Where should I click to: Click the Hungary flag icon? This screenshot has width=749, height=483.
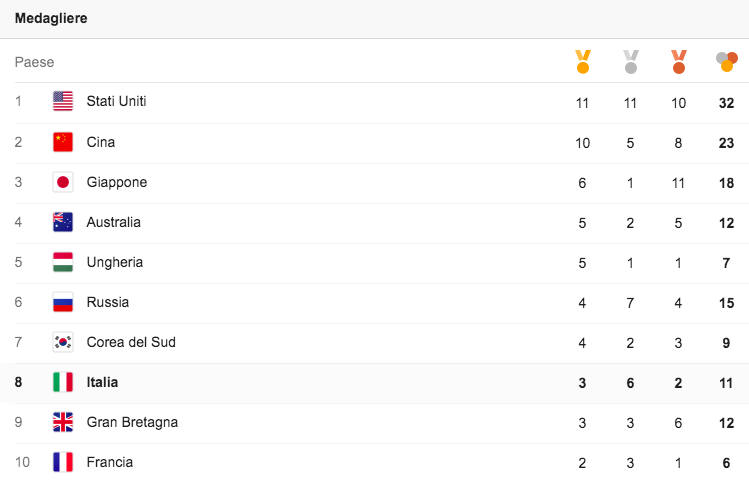tap(63, 262)
